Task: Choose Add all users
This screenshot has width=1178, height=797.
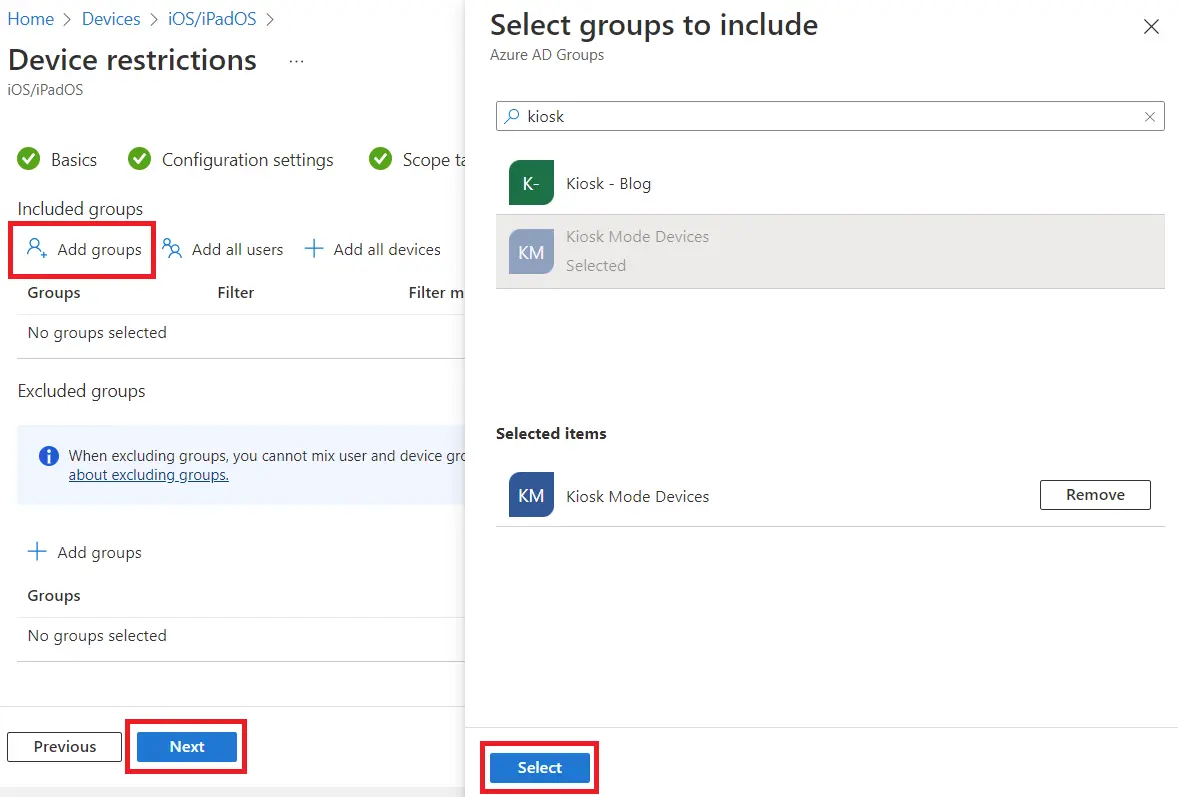Action: [223, 249]
